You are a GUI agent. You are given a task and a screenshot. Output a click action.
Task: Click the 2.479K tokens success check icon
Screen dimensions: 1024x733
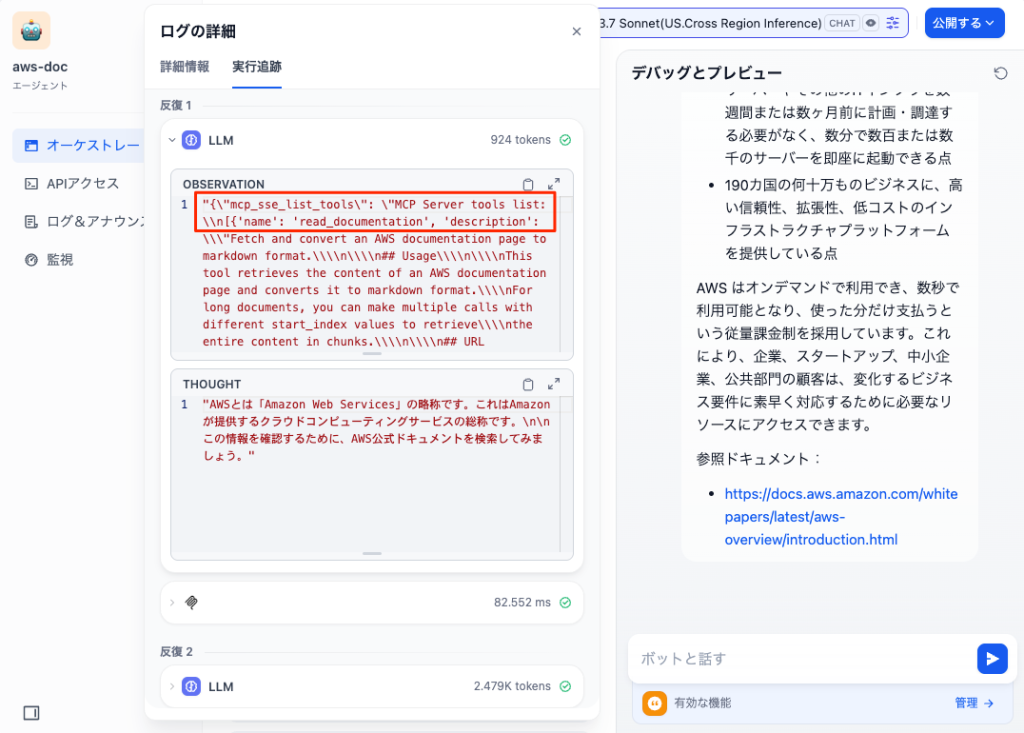pyautogui.click(x=566, y=686)
